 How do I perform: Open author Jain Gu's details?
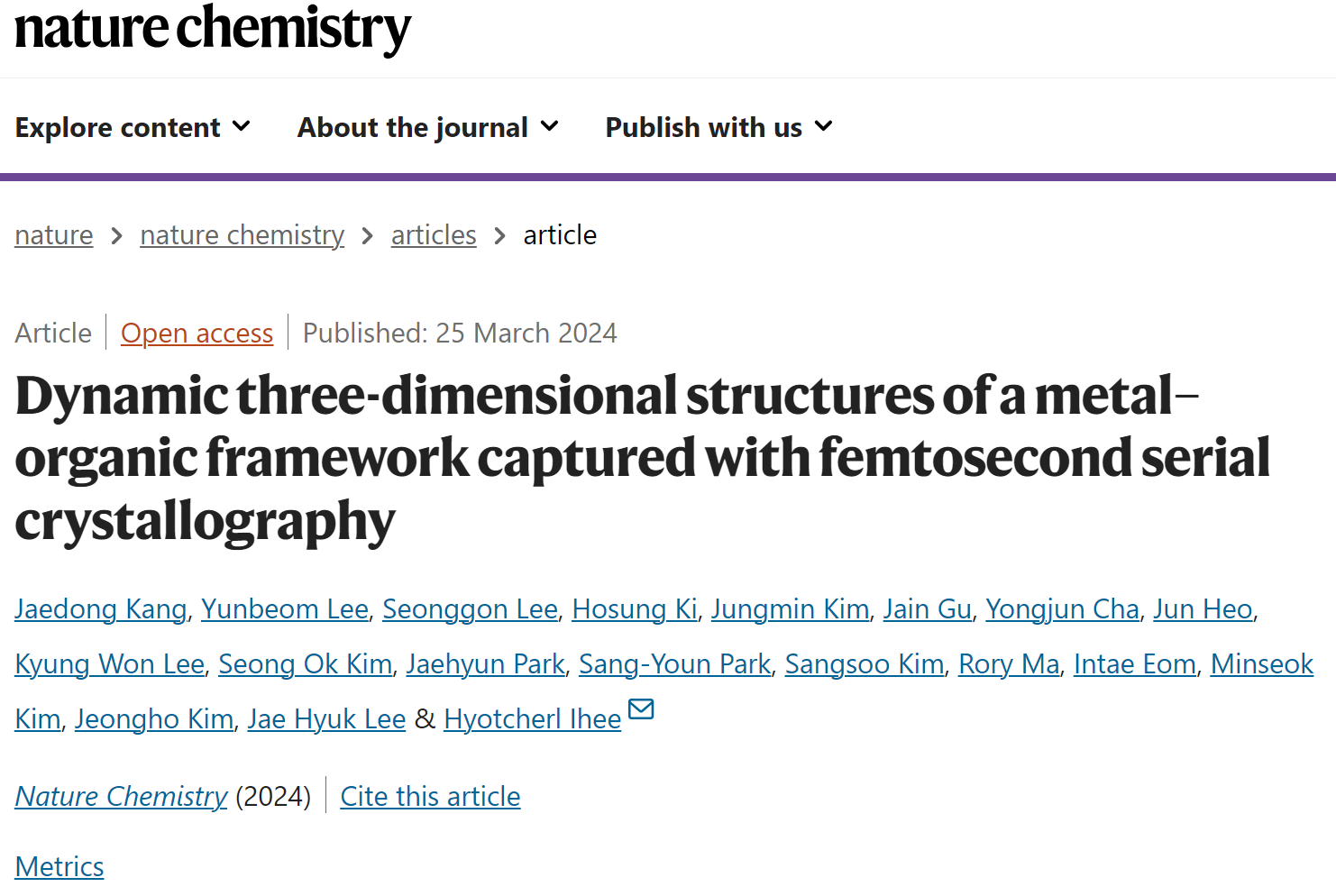(928, 609)
